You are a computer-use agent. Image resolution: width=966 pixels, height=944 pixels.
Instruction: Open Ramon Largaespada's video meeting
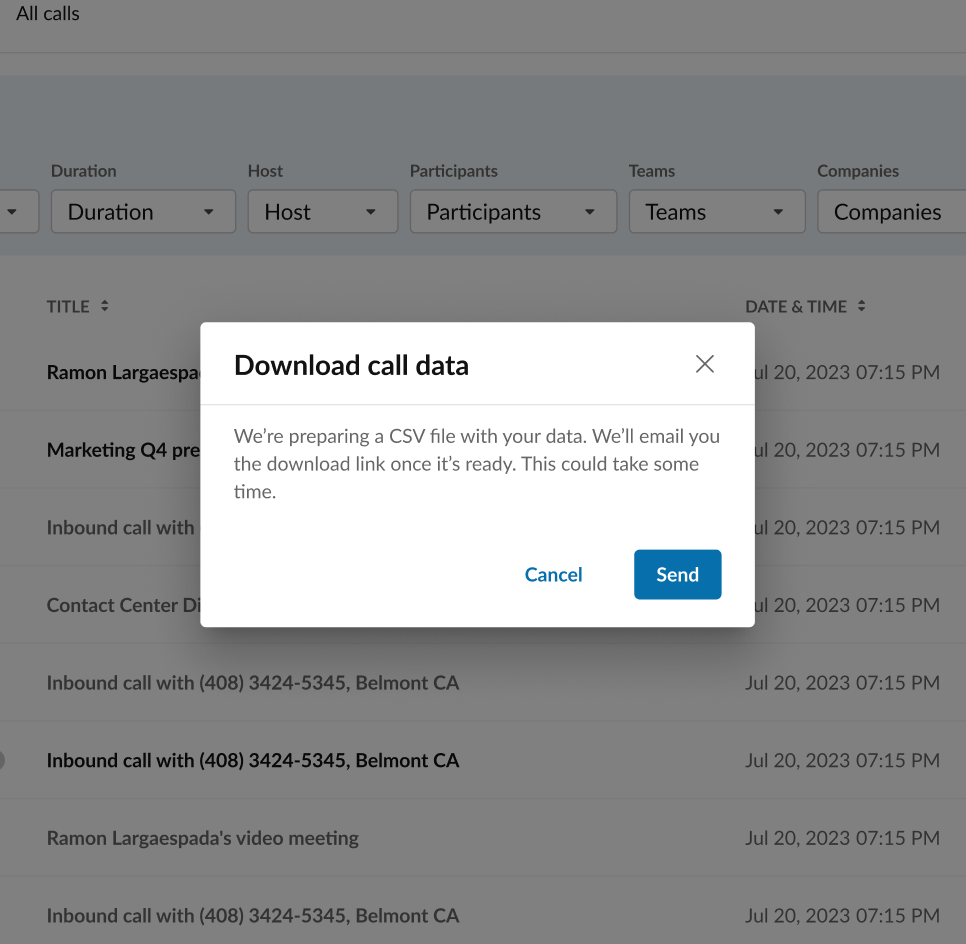click(x=203, y=838)
